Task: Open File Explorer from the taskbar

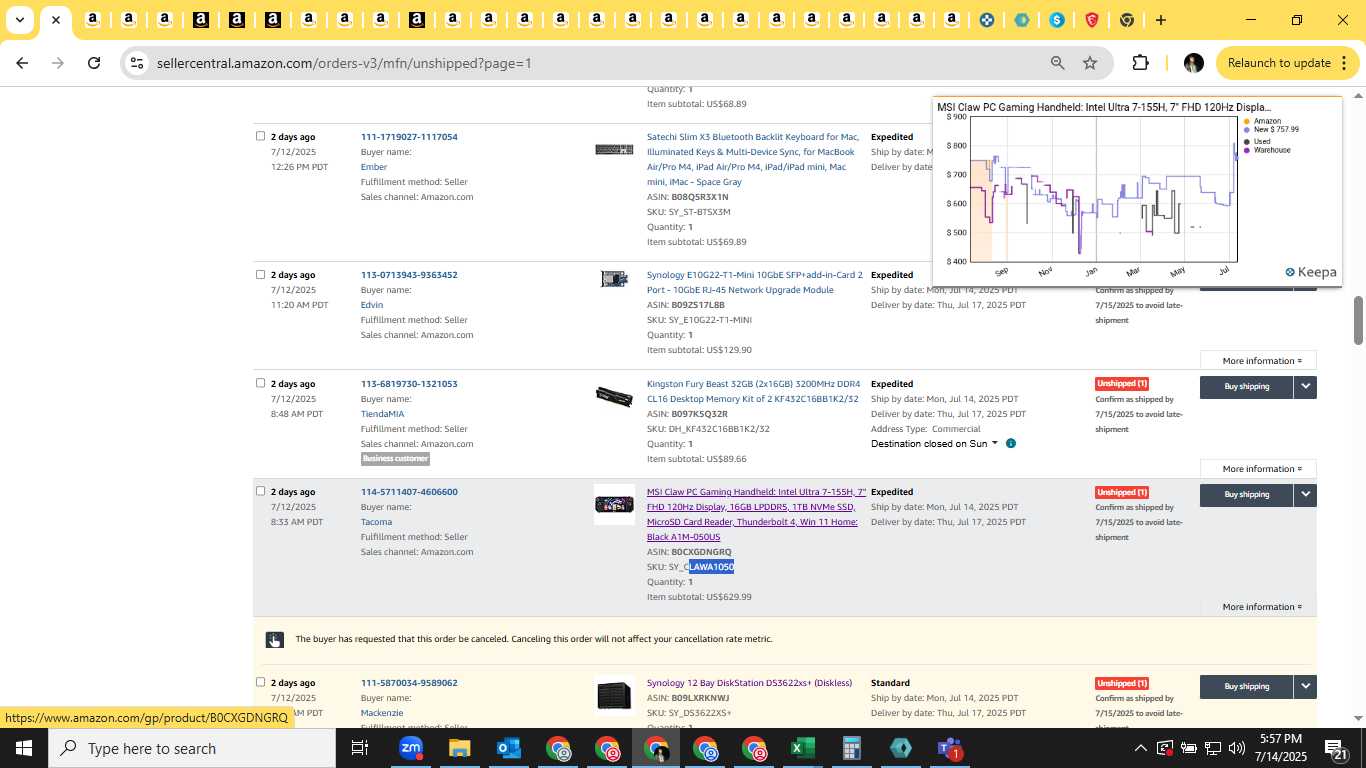Action: click(459, 748)
